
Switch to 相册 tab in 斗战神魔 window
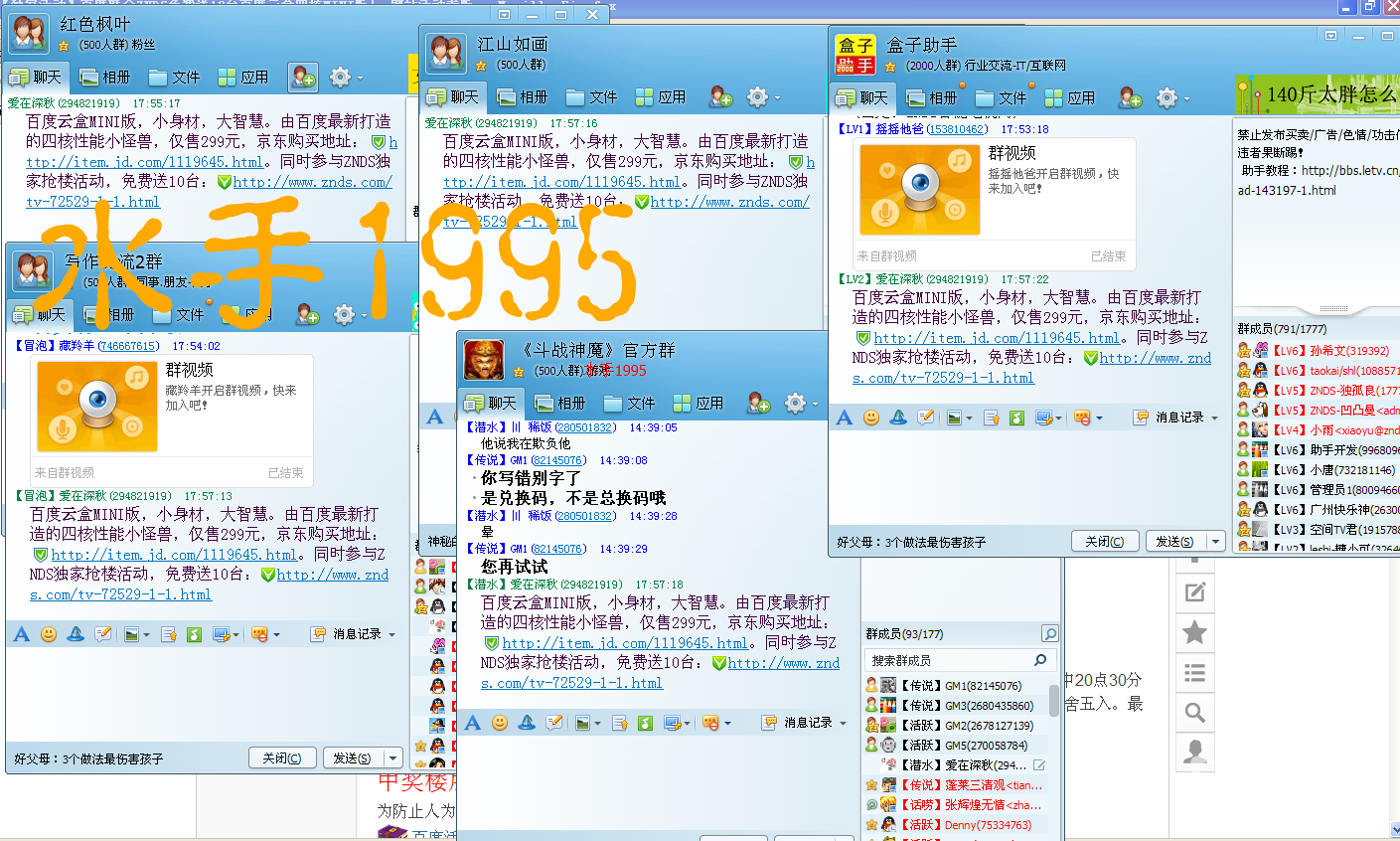click(x=559, y=403)
